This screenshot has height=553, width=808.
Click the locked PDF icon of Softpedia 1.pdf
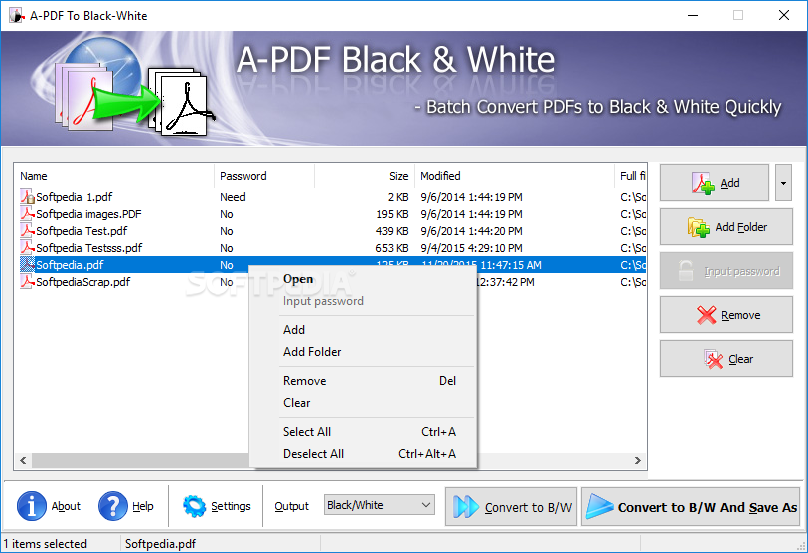click(27, 196)
